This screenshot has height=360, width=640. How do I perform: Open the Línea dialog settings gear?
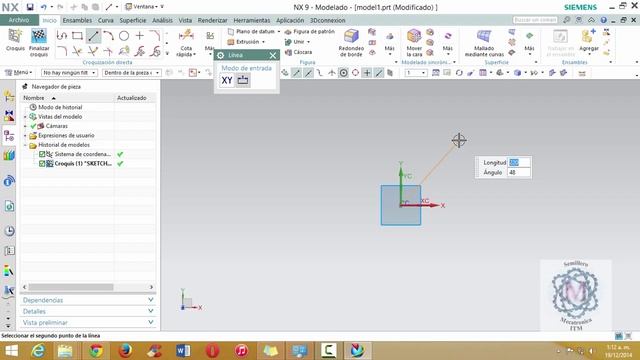(x=221, y=55)
